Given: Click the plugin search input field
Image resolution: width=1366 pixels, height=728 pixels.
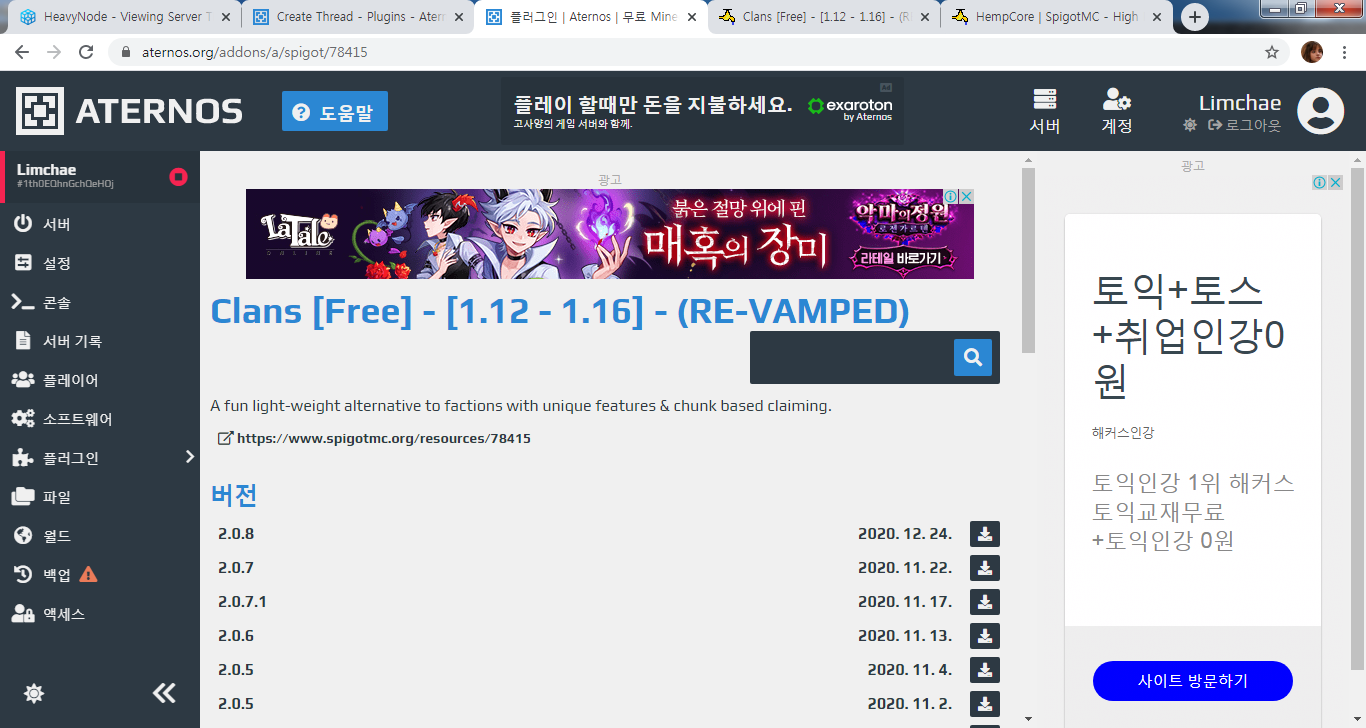Looking at the screenshot, I should (852, 357).
